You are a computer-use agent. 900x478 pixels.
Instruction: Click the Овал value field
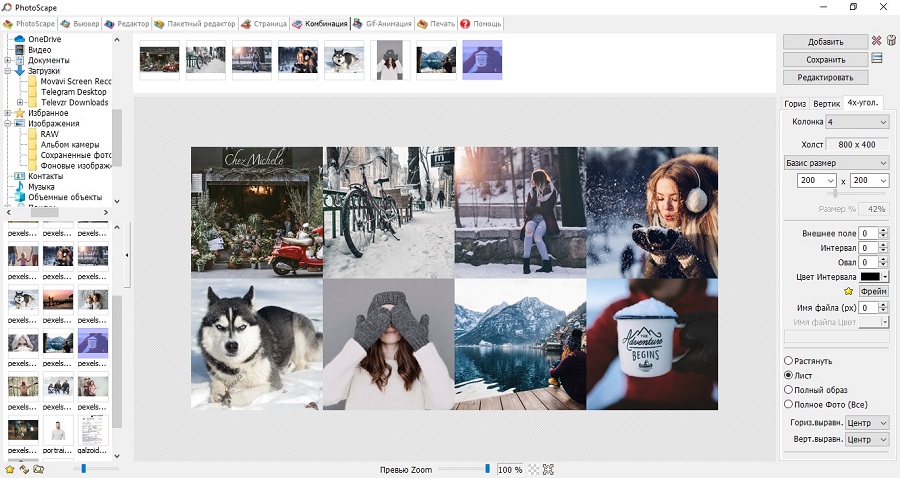[x=868, y=262]
